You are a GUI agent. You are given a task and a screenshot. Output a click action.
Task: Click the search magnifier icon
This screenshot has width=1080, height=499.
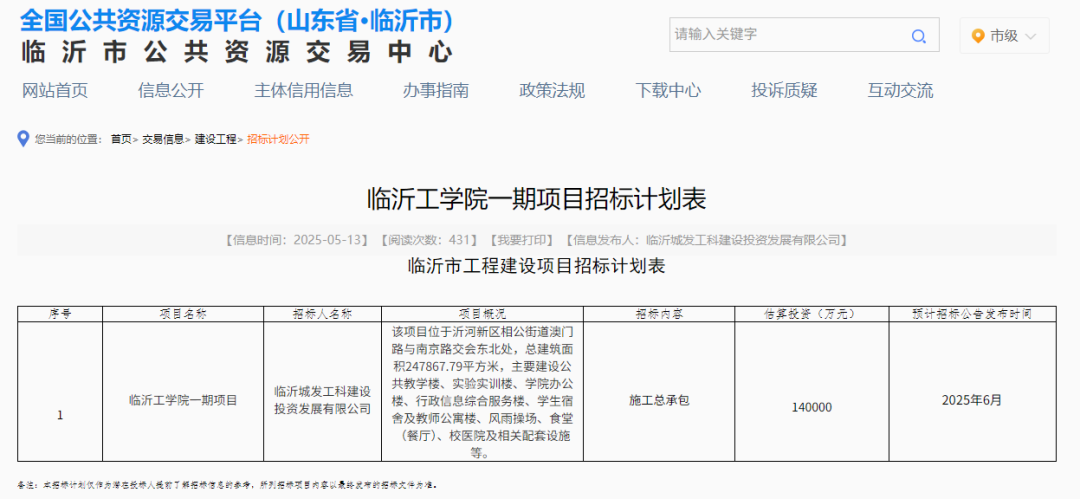918,37
